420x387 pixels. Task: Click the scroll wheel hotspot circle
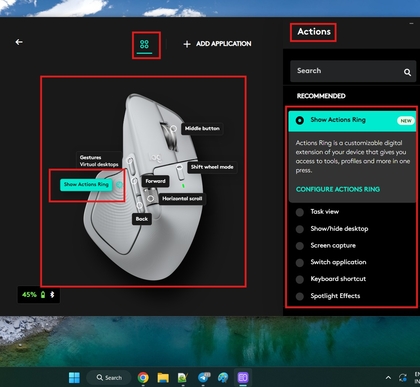tap(173, 128)
